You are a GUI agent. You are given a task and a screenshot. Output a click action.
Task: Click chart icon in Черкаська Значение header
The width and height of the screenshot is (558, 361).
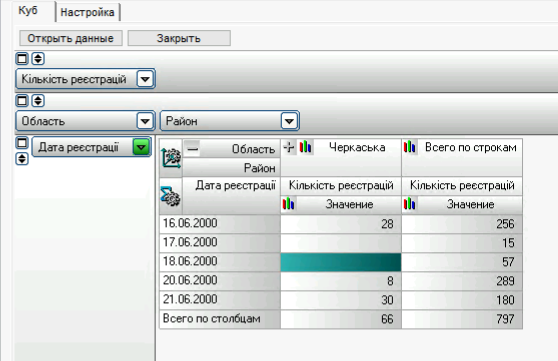(x=289, y=204)
